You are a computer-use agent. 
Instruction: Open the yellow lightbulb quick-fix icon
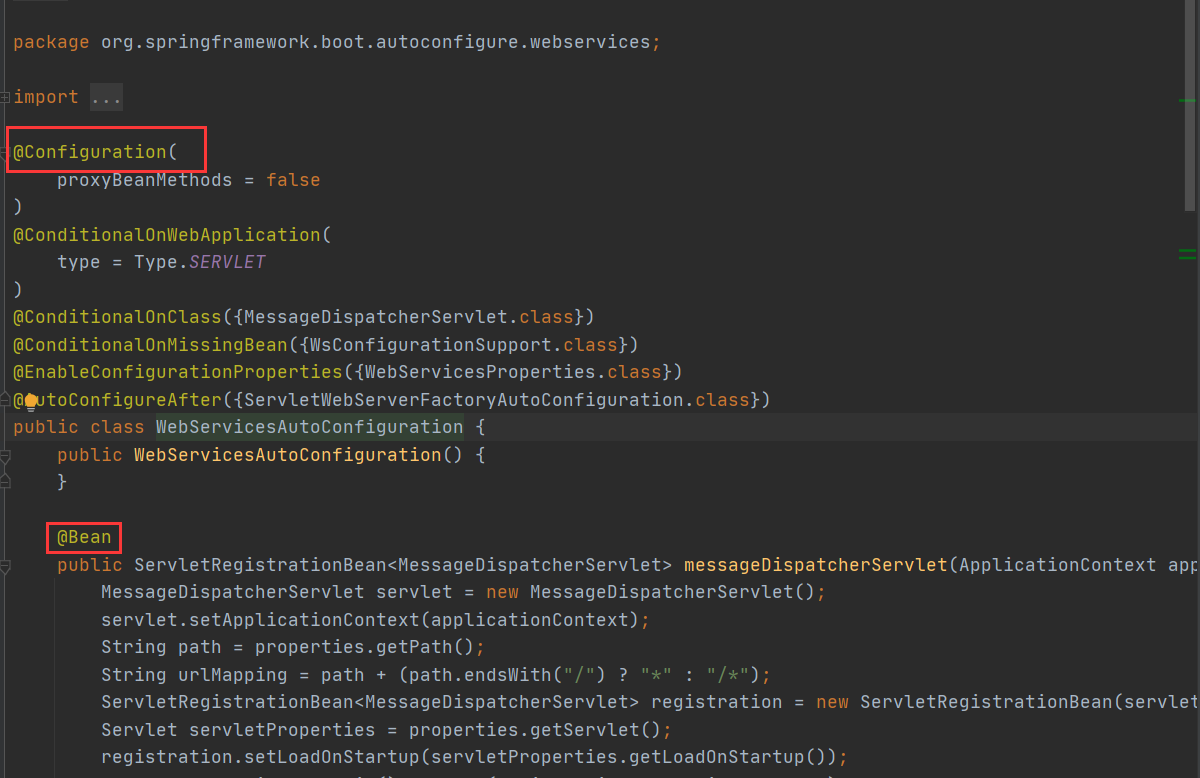click(x=30, y=401)
